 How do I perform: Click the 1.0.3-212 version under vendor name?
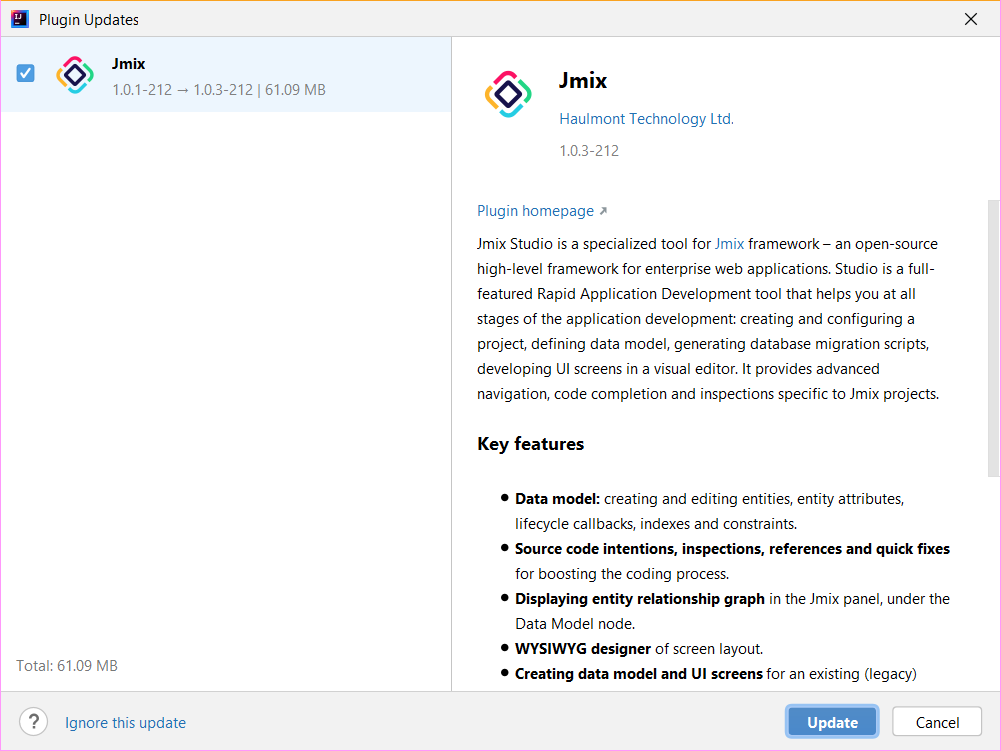[x=589, y=151]
